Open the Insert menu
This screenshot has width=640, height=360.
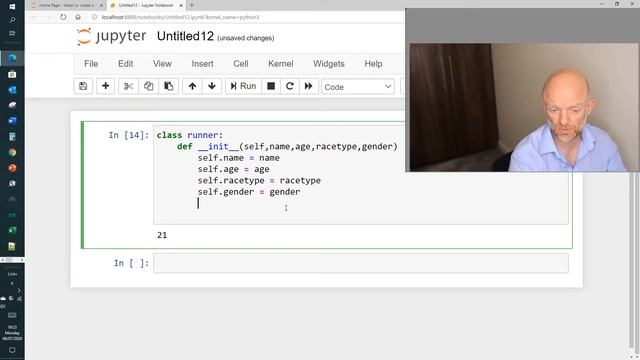[x=202, y=64]
